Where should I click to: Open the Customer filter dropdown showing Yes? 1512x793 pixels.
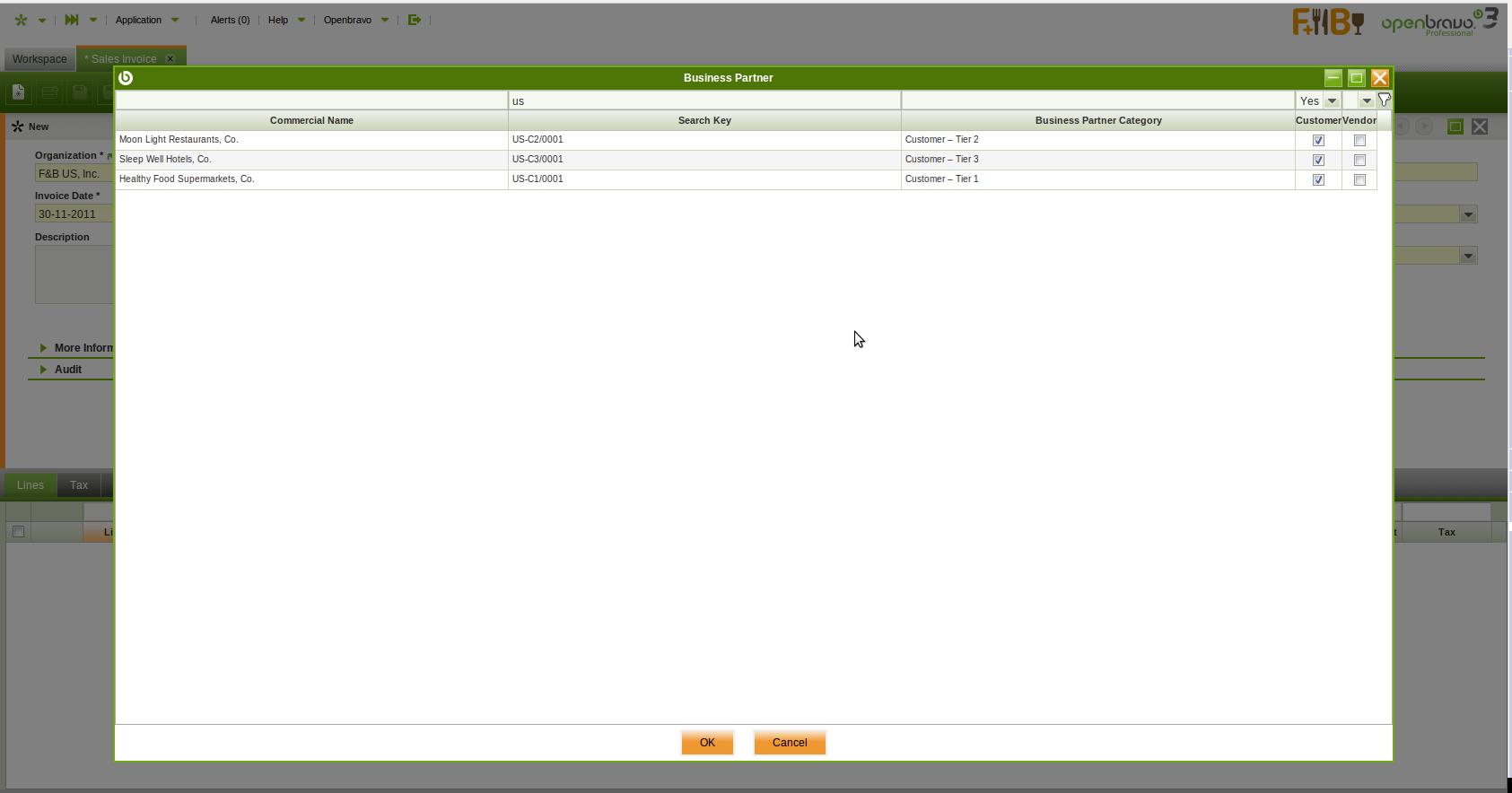pyautogui.click(x=1333, y=101)
